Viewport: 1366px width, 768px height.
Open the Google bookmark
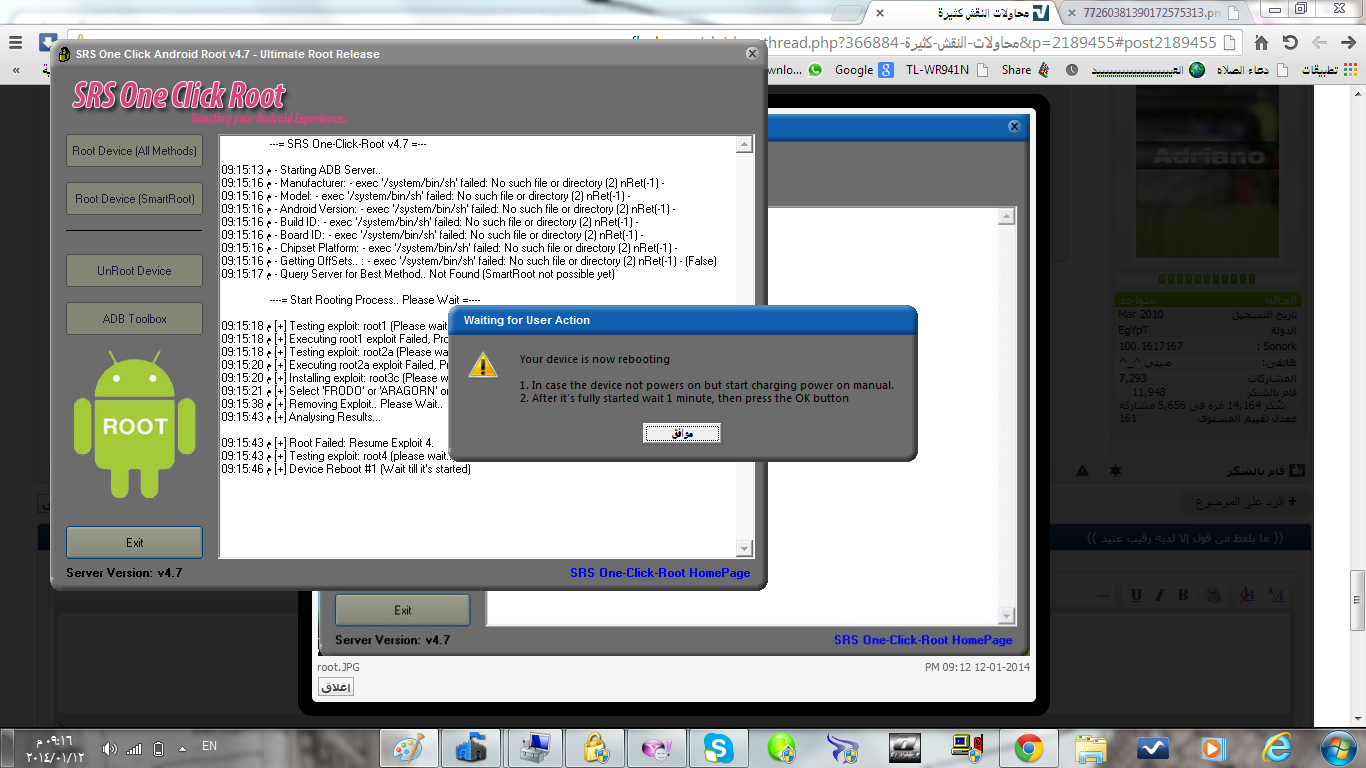[863, 70]
